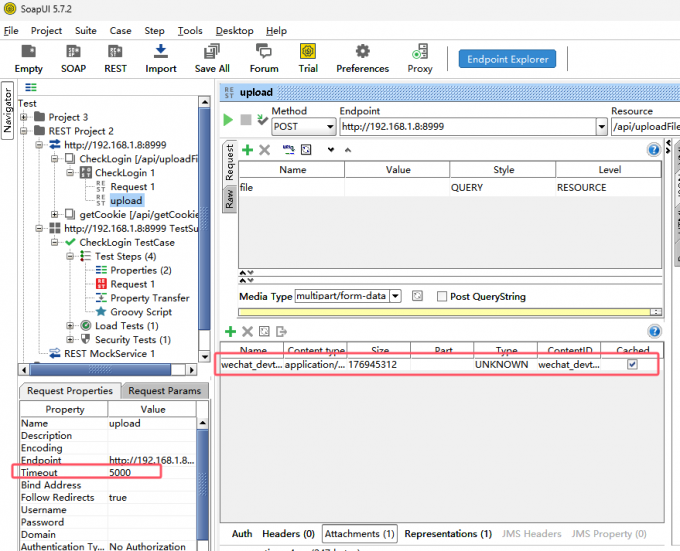Screen dimensions: 680x551
Task: Click the Trial toolbar icon
Action: point(308,59)
